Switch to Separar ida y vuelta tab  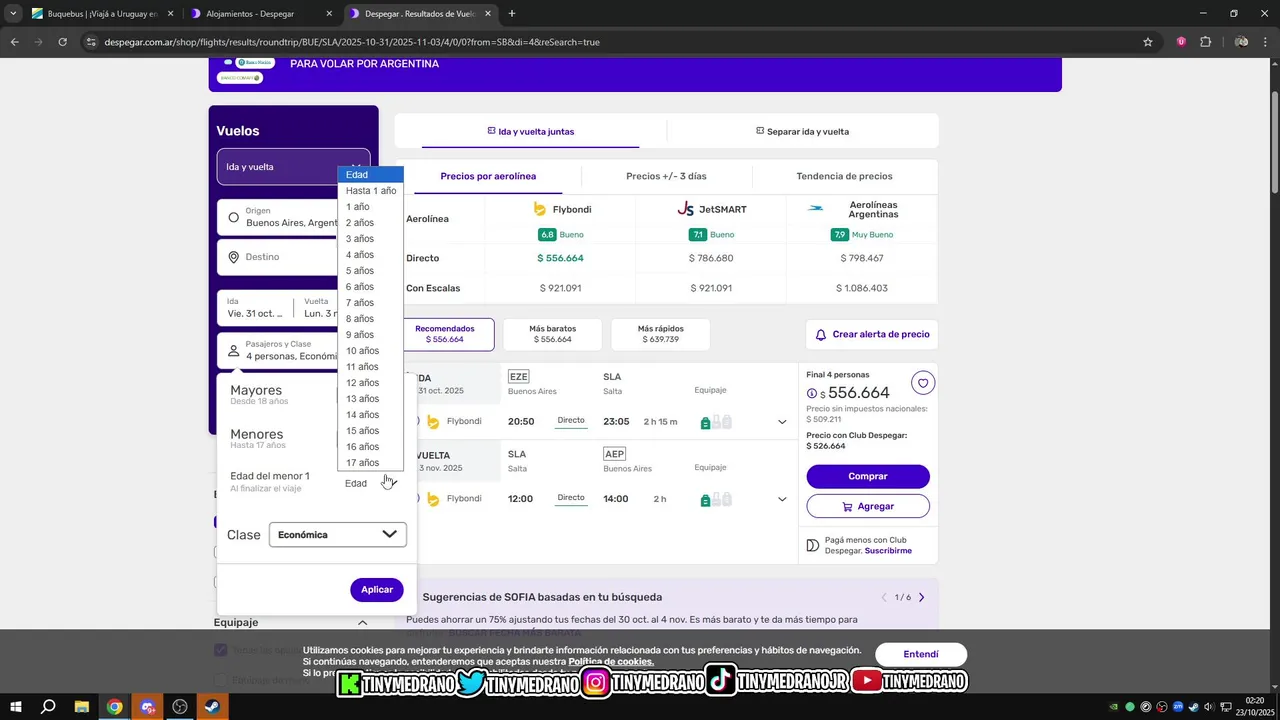[x=803, y=131]
